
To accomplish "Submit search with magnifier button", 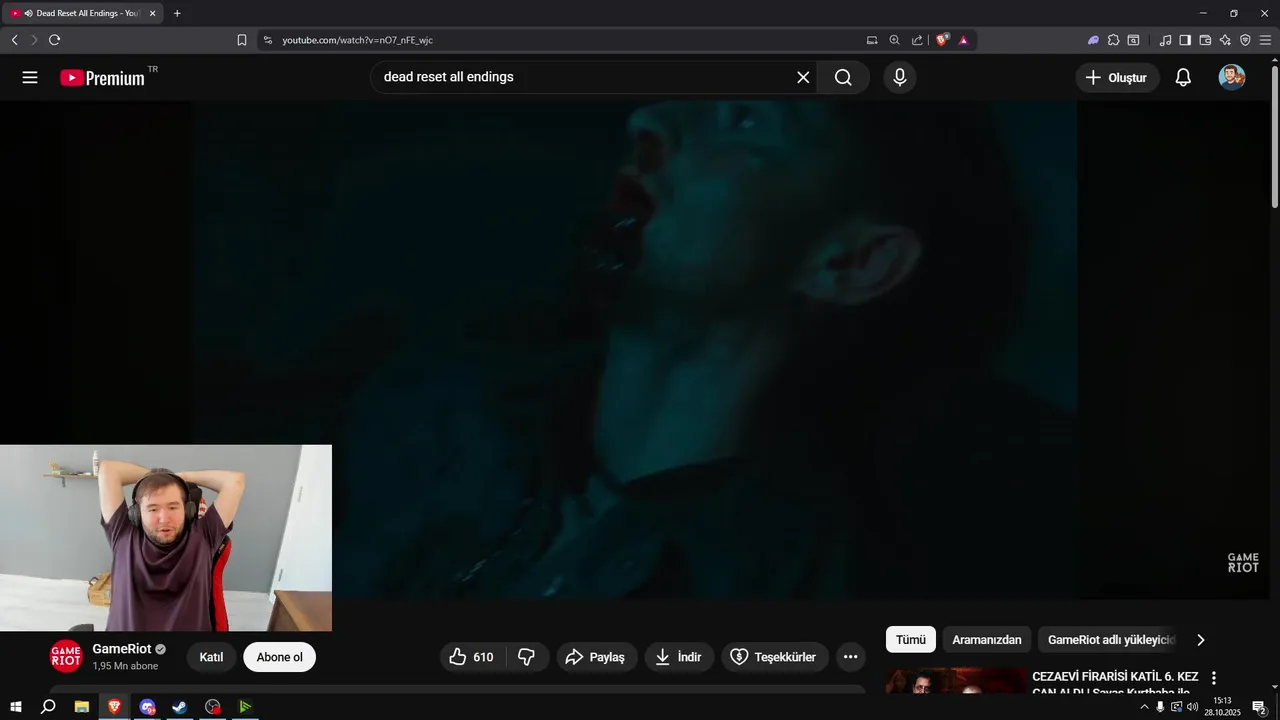I will 843,77.
